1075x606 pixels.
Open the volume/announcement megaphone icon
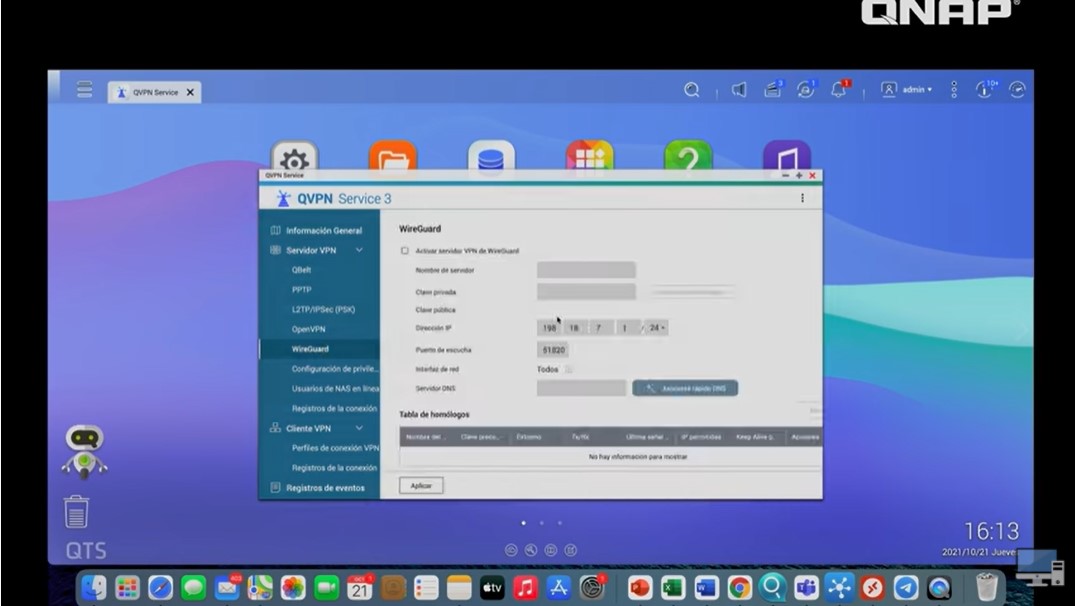(x=738, y=90)
